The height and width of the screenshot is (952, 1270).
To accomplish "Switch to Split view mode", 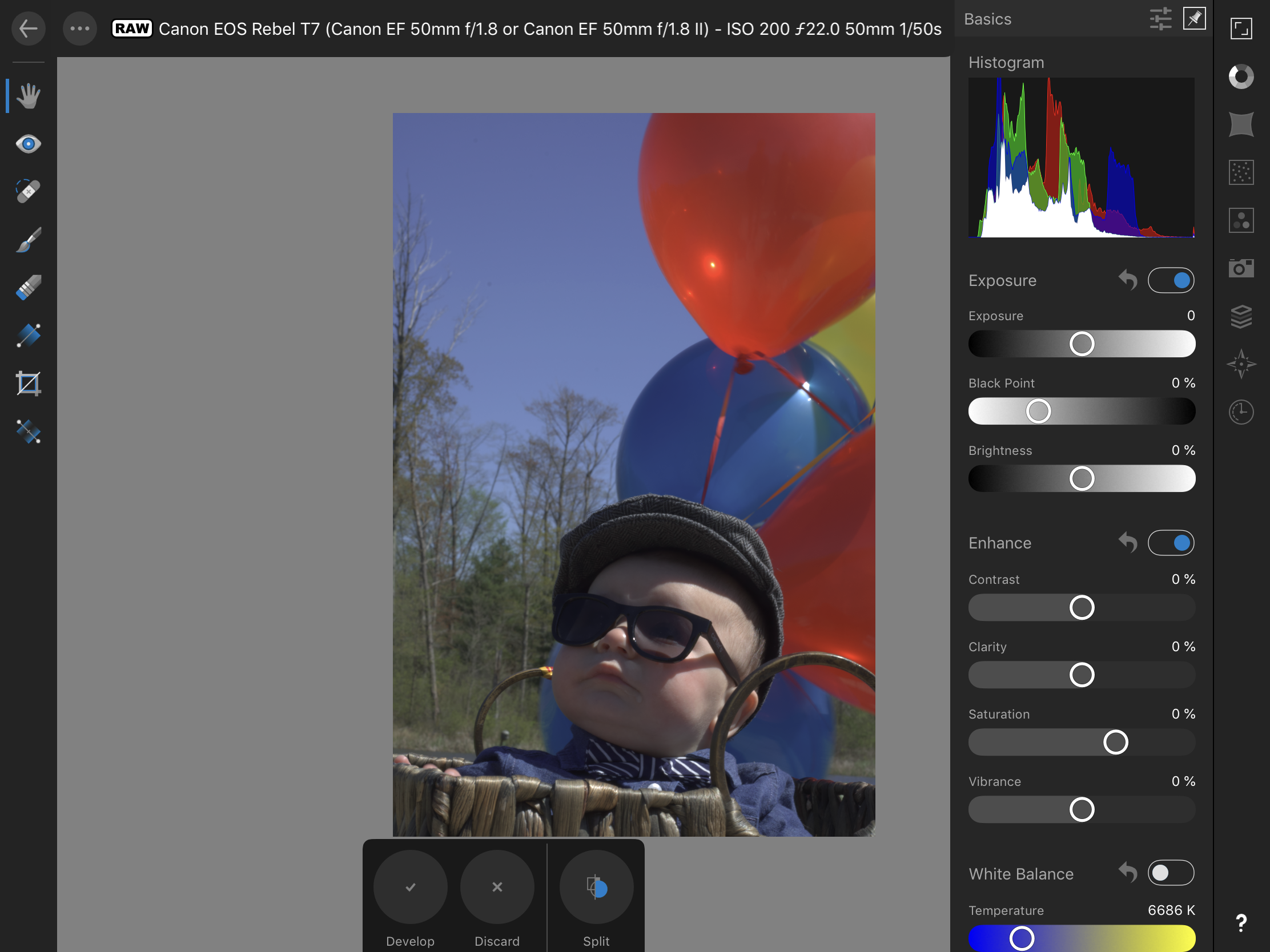I will click(x=596, y=888).
